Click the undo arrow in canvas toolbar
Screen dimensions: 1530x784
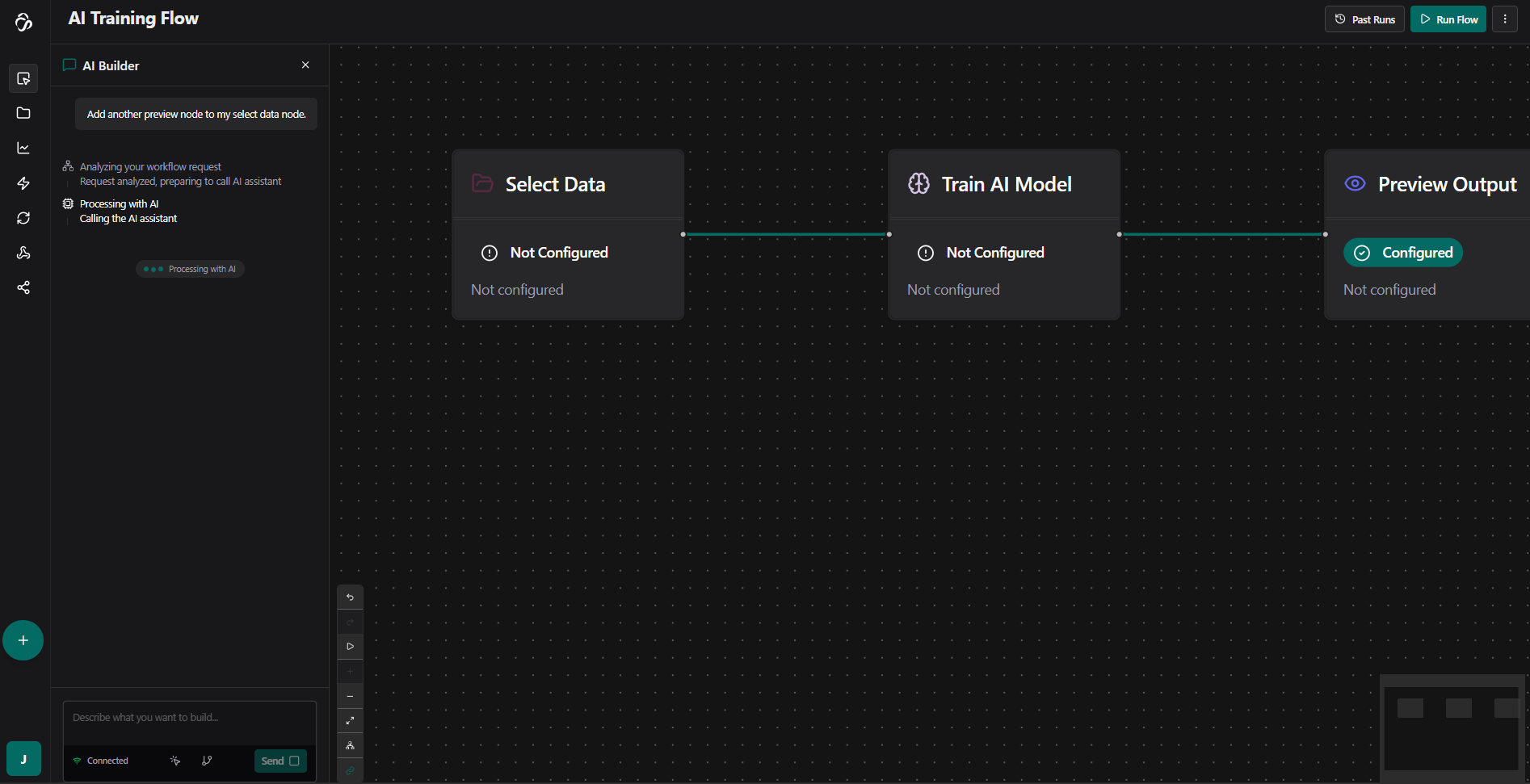coord(350,597)
